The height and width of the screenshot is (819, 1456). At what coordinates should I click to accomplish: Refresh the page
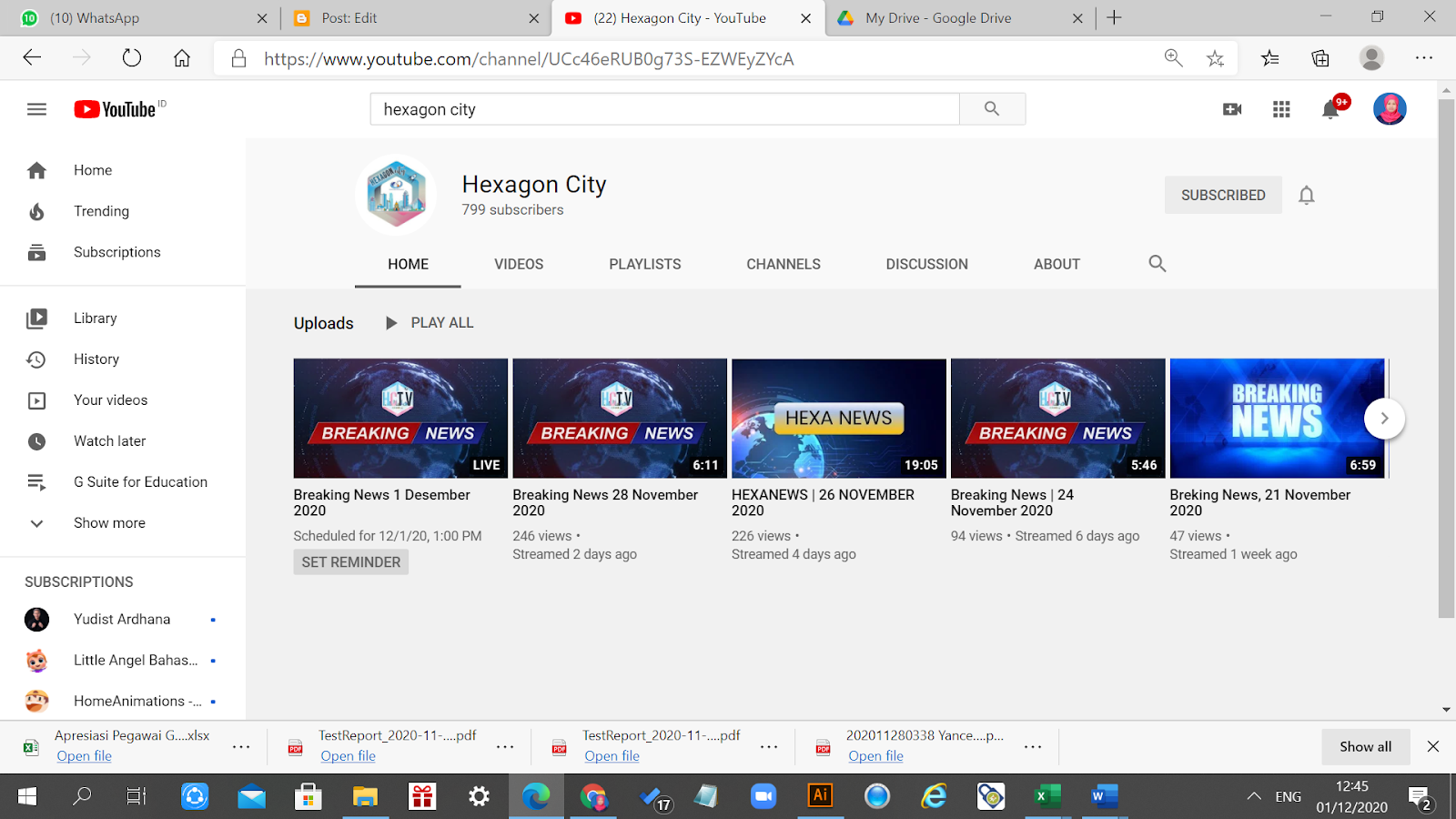[x=132, y=58]
